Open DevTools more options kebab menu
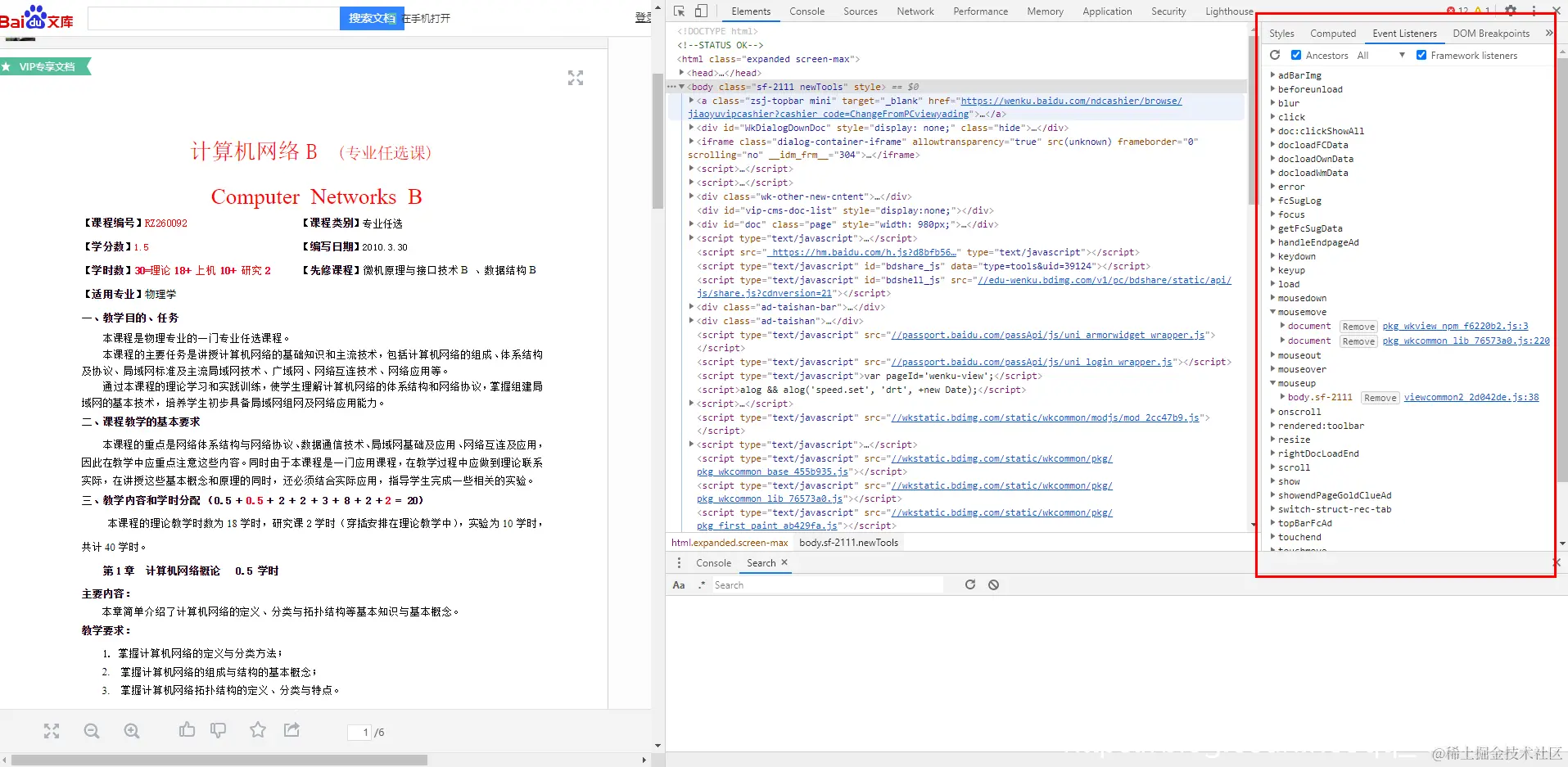This screenshot has width=1568, height=767. pos(1534,11)
